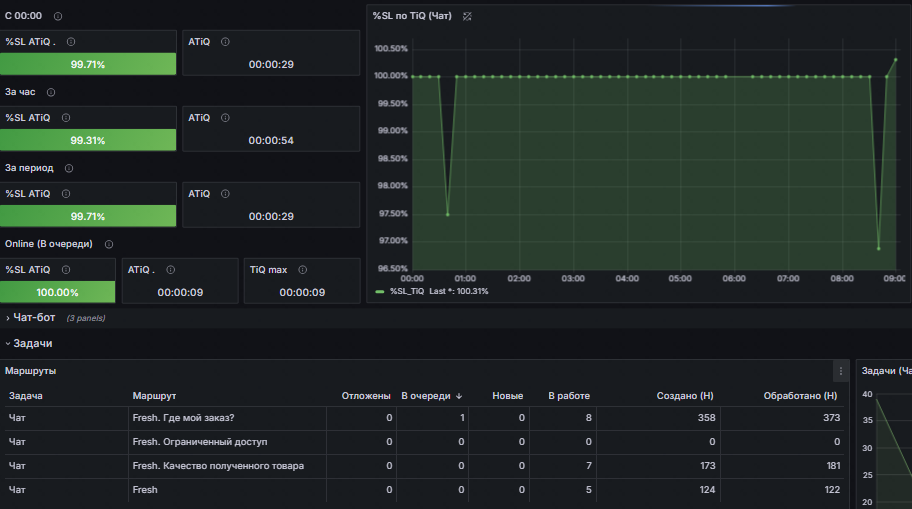Click info icon next to С 00:00
Image resolution: width=912 pixels, height=509 pixels.
tap(58, 16)
